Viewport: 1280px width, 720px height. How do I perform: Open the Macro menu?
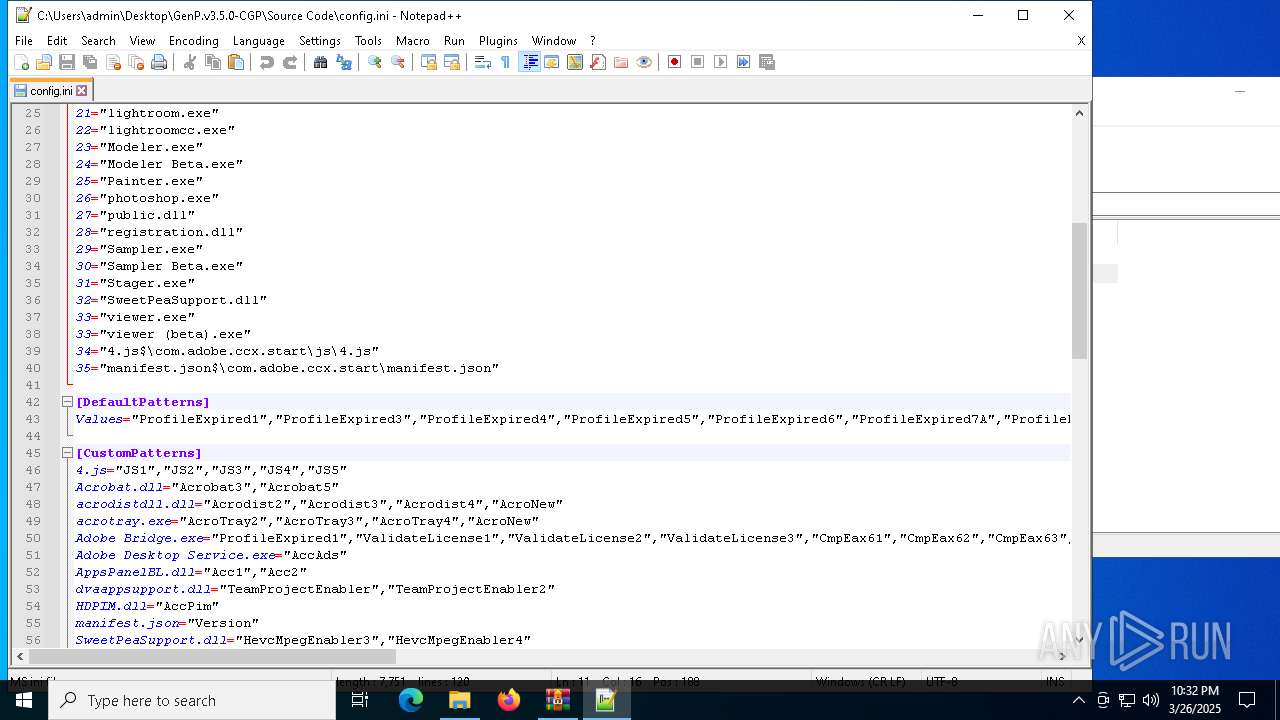click(x=412, y=41)
